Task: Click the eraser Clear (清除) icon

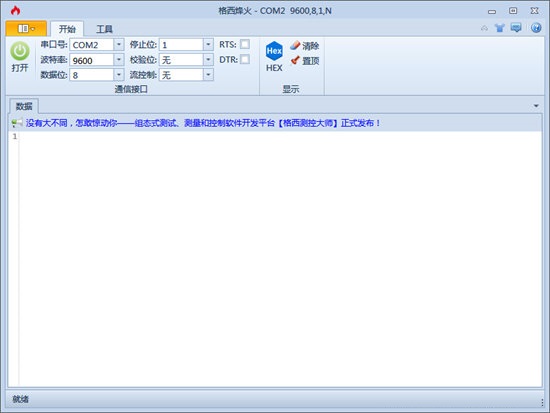Action: tap(295, 45)
